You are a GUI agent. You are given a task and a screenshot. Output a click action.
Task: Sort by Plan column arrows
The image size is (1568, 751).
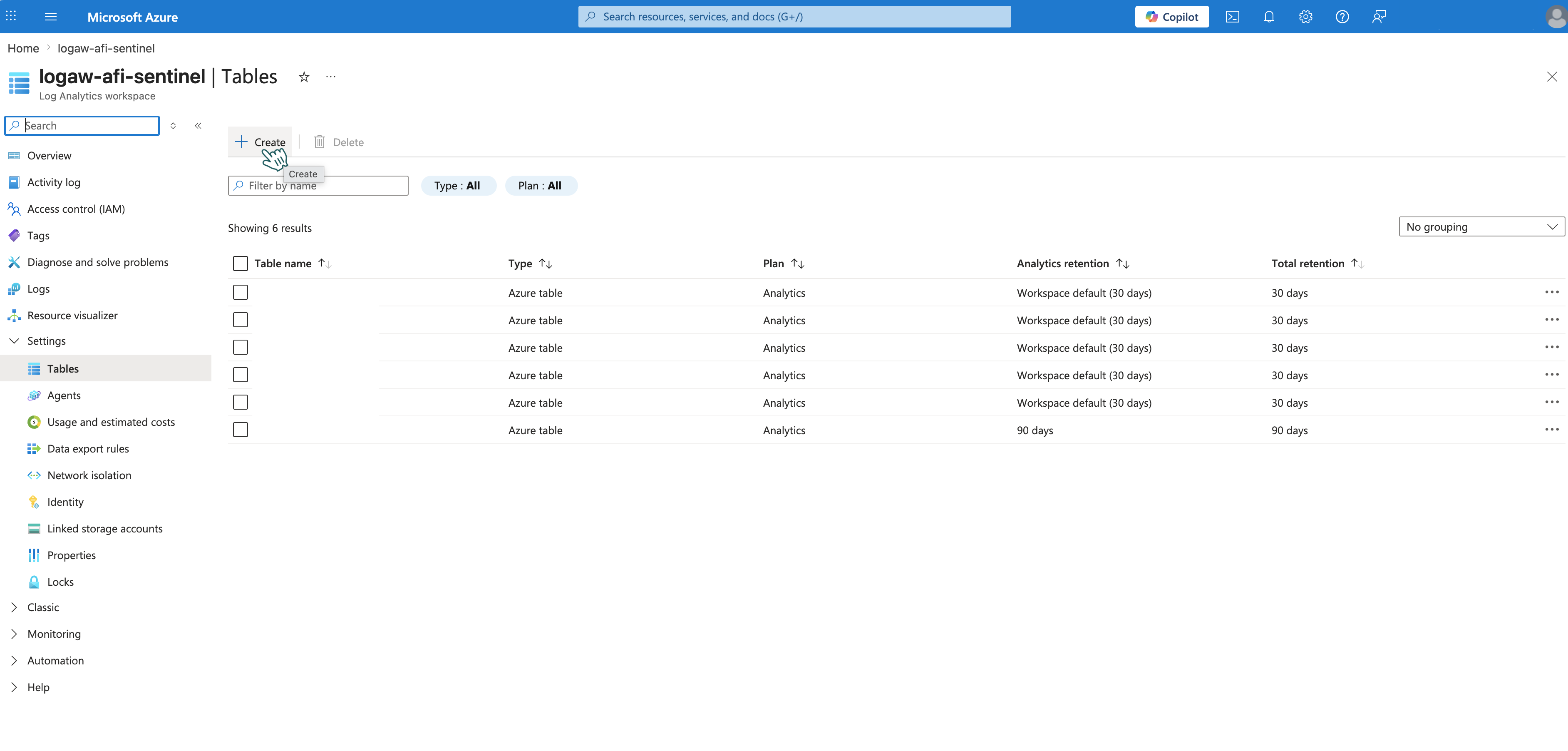[797, 264]
